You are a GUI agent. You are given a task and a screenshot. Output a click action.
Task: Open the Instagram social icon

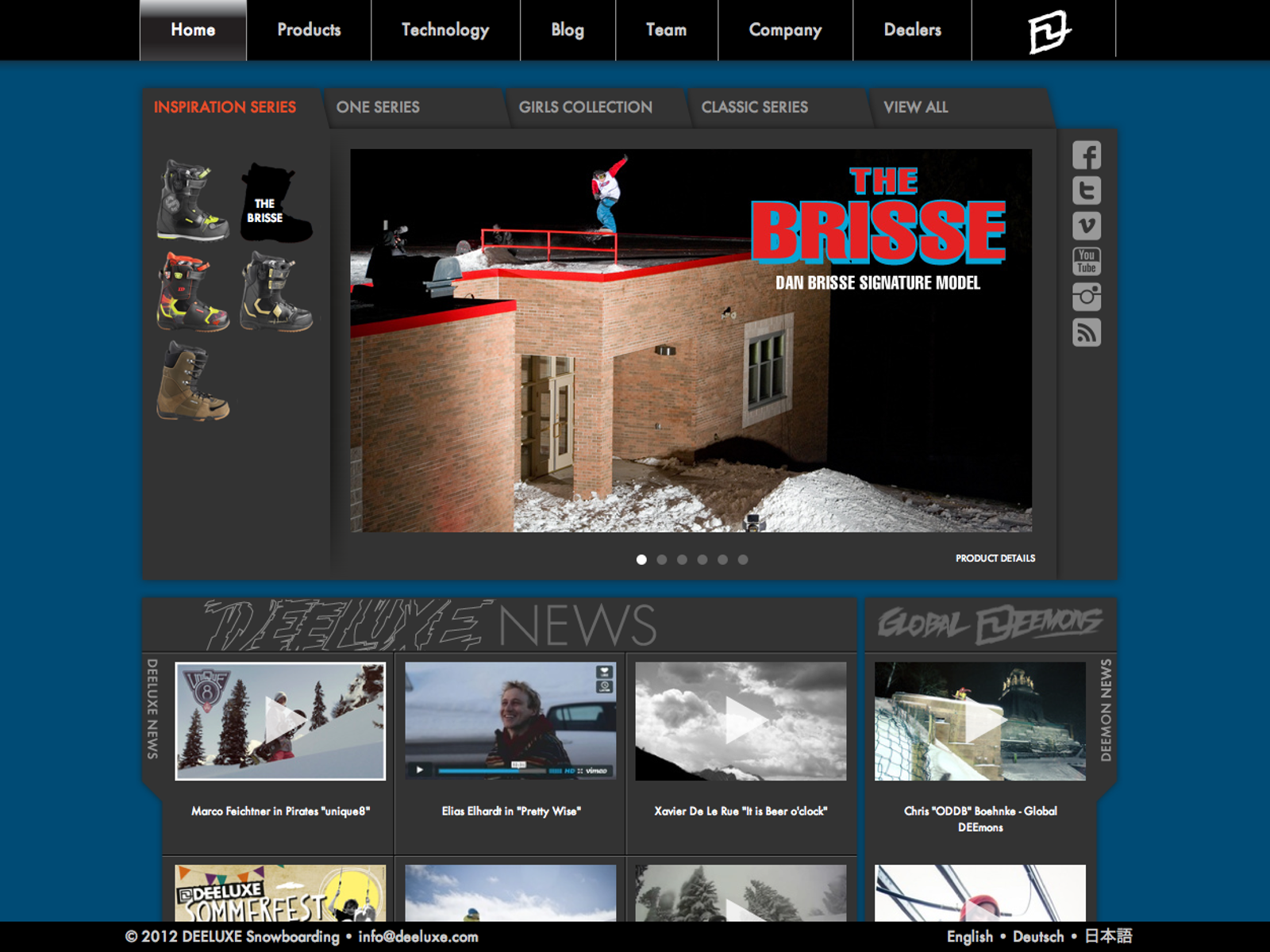1087,297
